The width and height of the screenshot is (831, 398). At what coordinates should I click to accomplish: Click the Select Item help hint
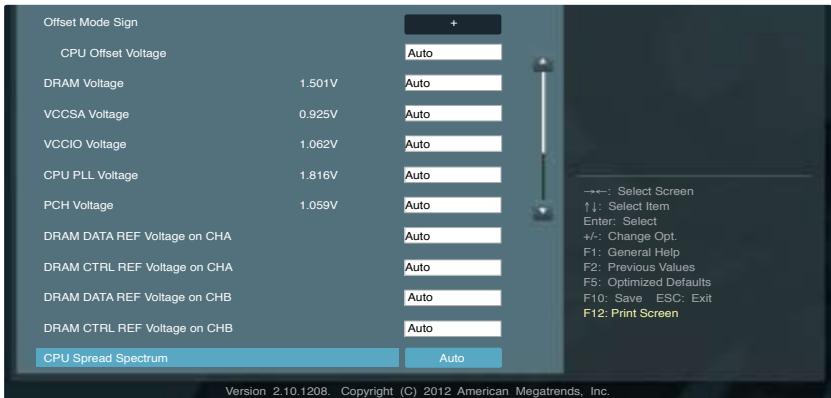(626, 206)
